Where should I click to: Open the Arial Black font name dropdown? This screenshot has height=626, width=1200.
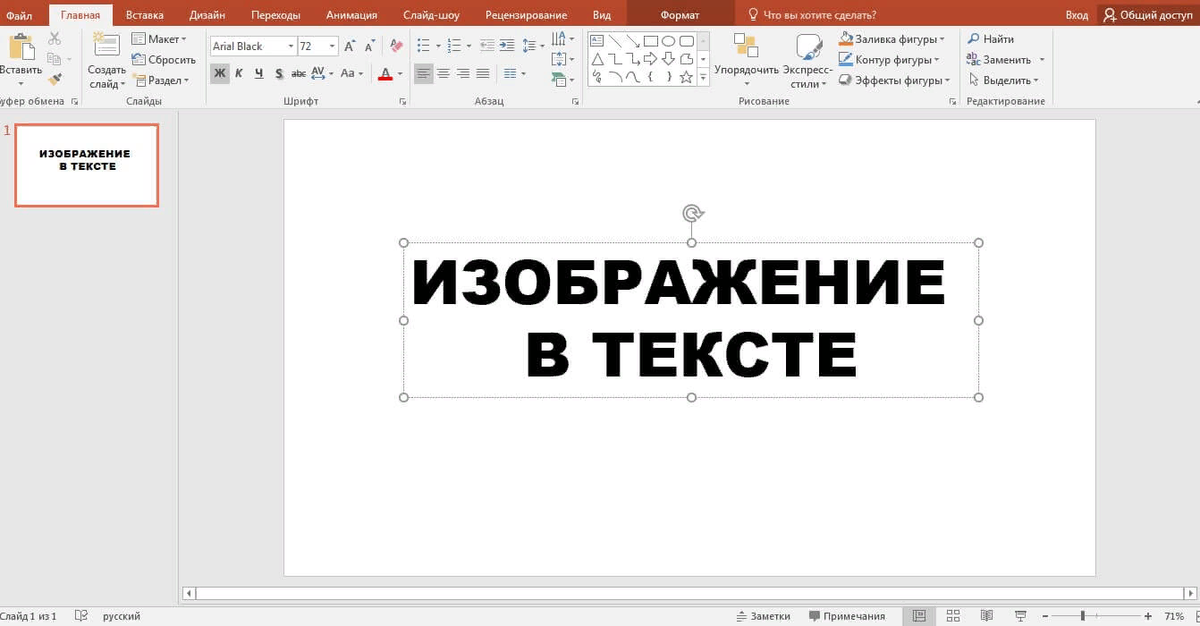tap(291, 46)
